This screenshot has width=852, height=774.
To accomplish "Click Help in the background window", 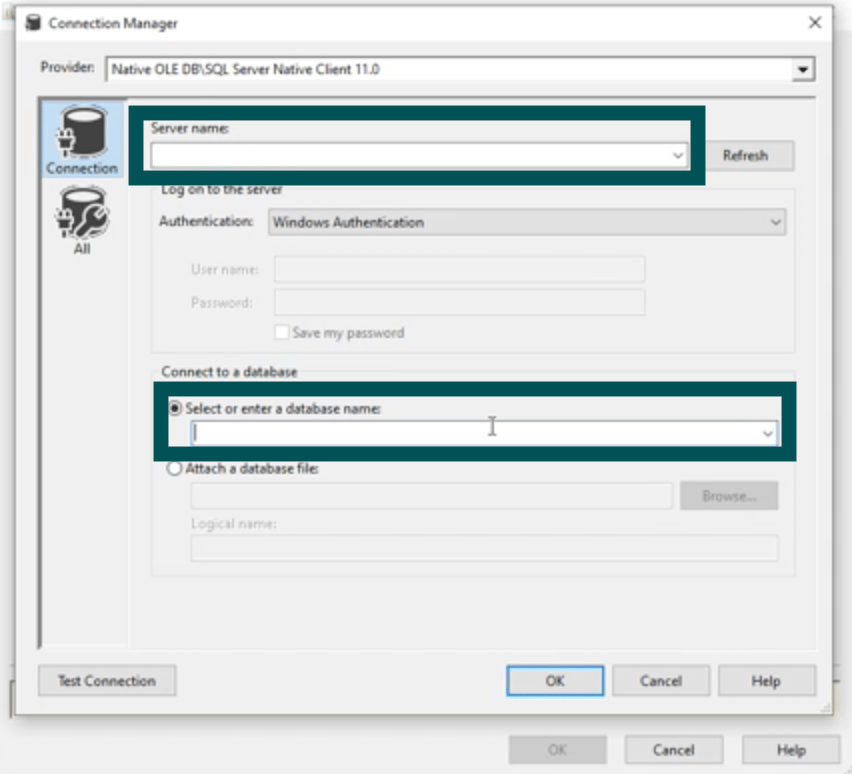I will click(x=791, y=750).
